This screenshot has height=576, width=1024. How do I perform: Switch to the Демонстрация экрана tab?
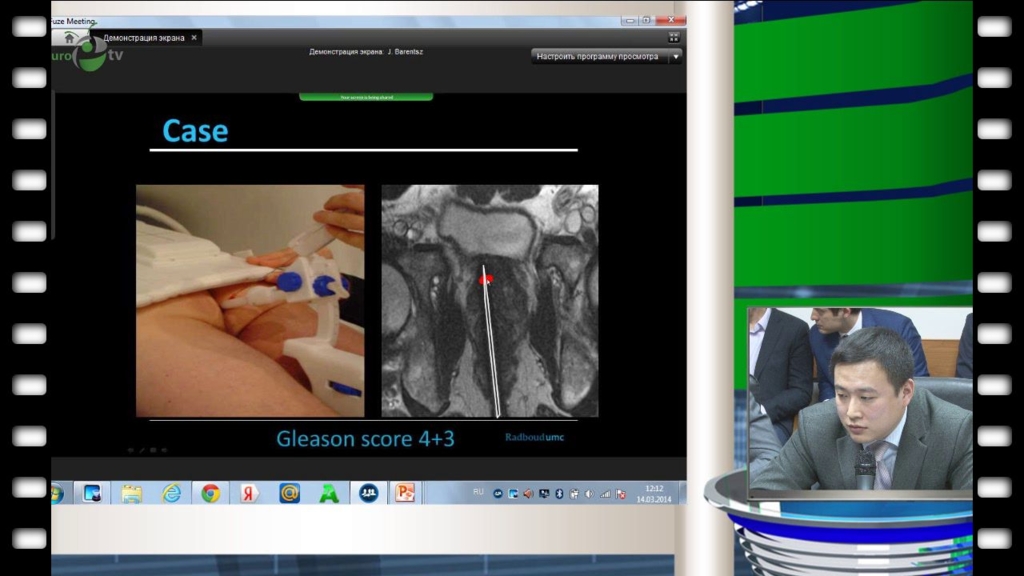click(143, 37)
